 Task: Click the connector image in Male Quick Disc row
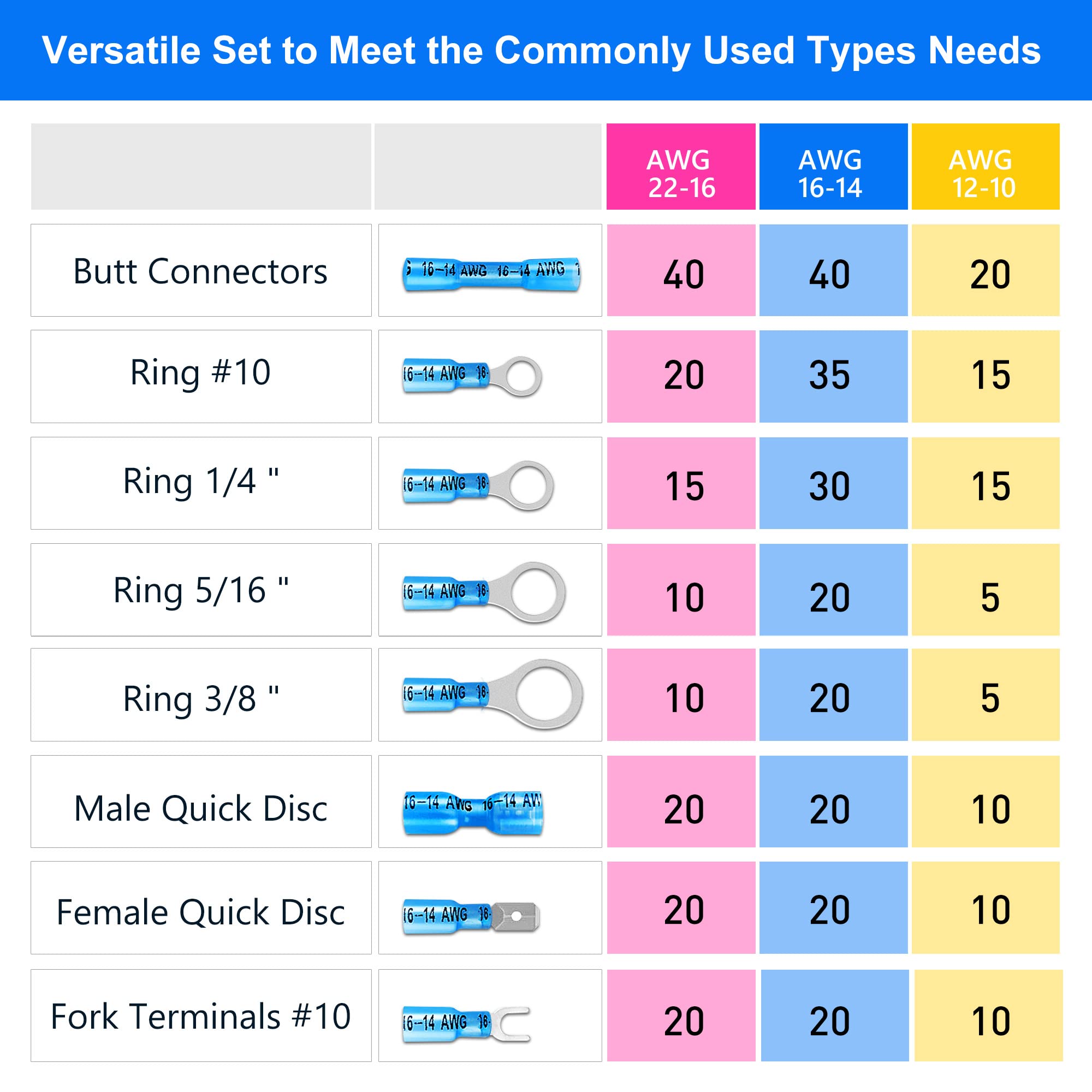tap(472, 813)
